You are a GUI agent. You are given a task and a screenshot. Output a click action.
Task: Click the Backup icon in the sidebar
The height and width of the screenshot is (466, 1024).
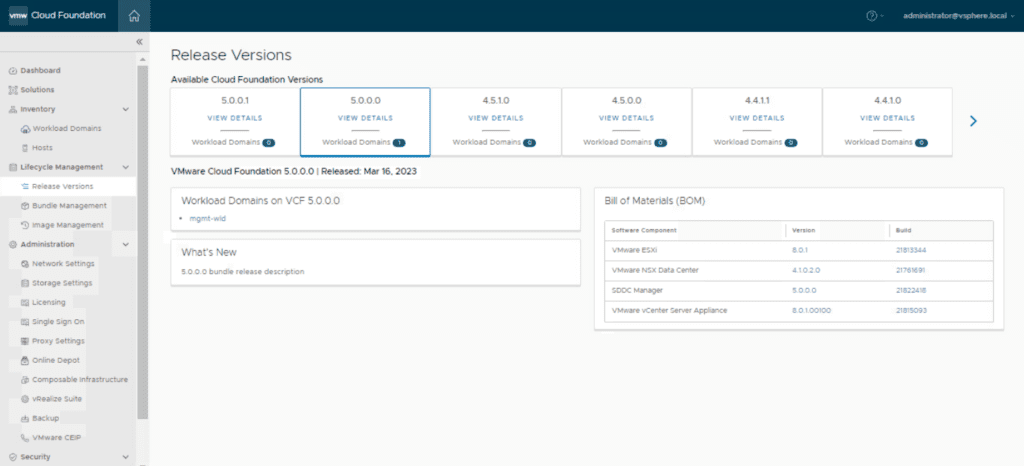pos(25,418)
